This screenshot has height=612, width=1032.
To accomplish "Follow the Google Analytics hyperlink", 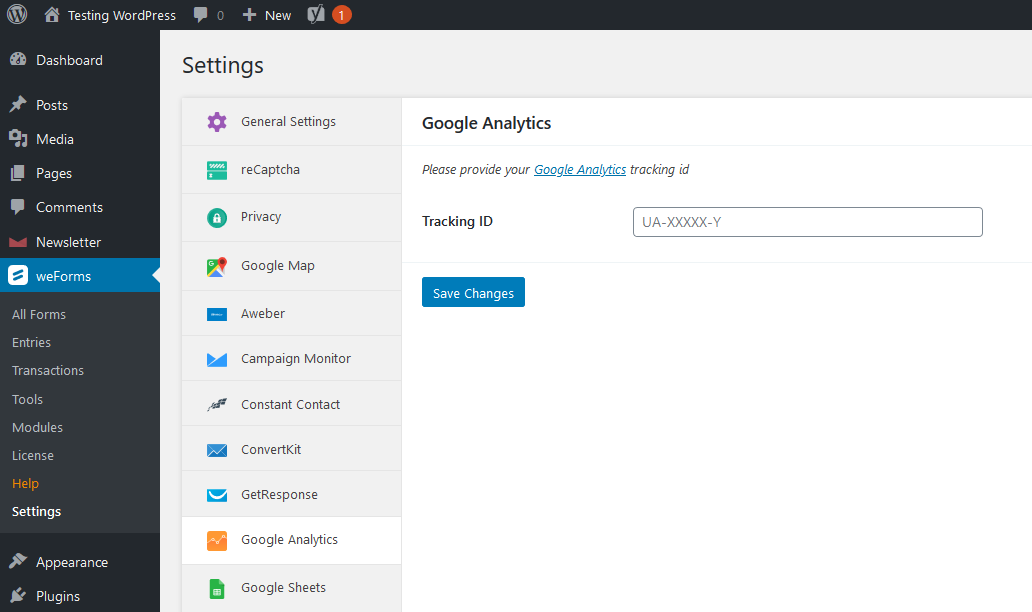I will [580, 169].
